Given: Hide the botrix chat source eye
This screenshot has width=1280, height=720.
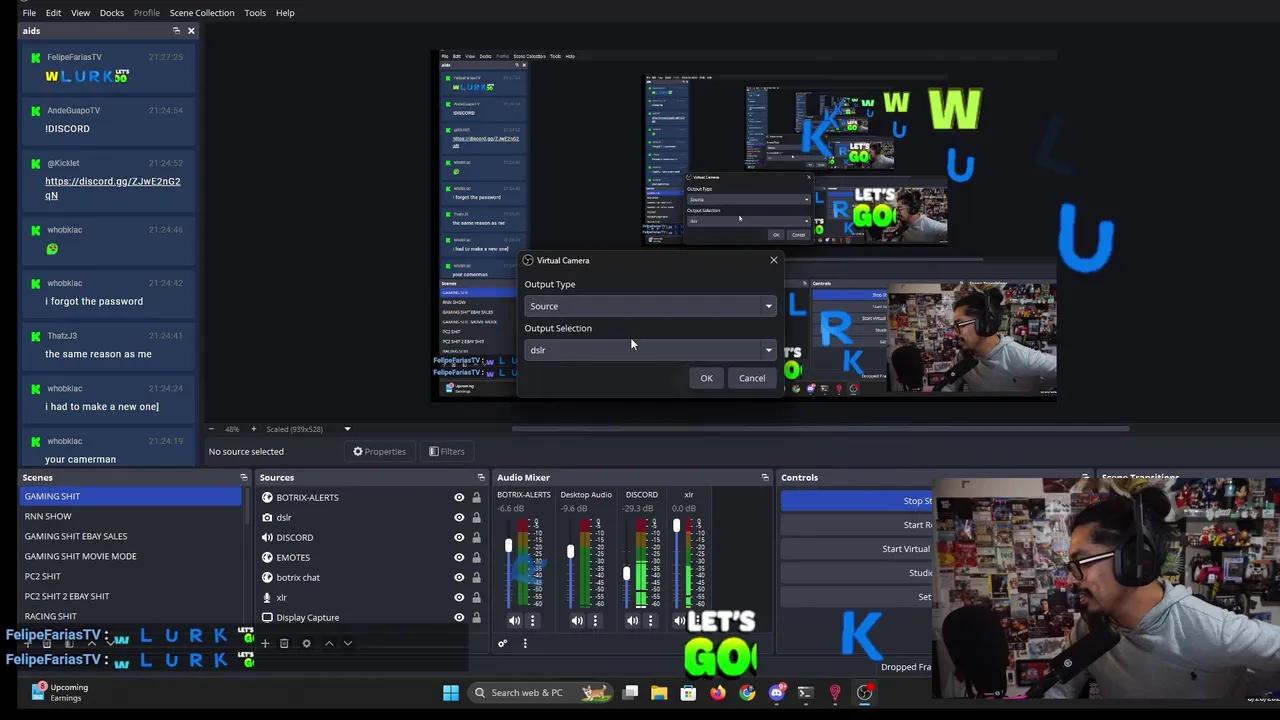Looking at the screenshot, I should [459, 577].
